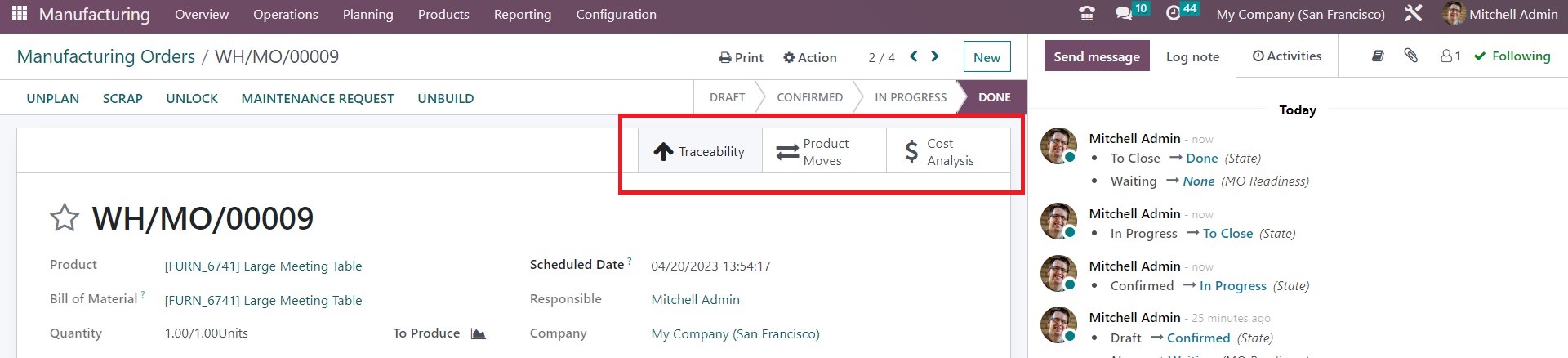Screen dimensions: 1568x358
Task: Open the followers count icon
Action: 1450,56
